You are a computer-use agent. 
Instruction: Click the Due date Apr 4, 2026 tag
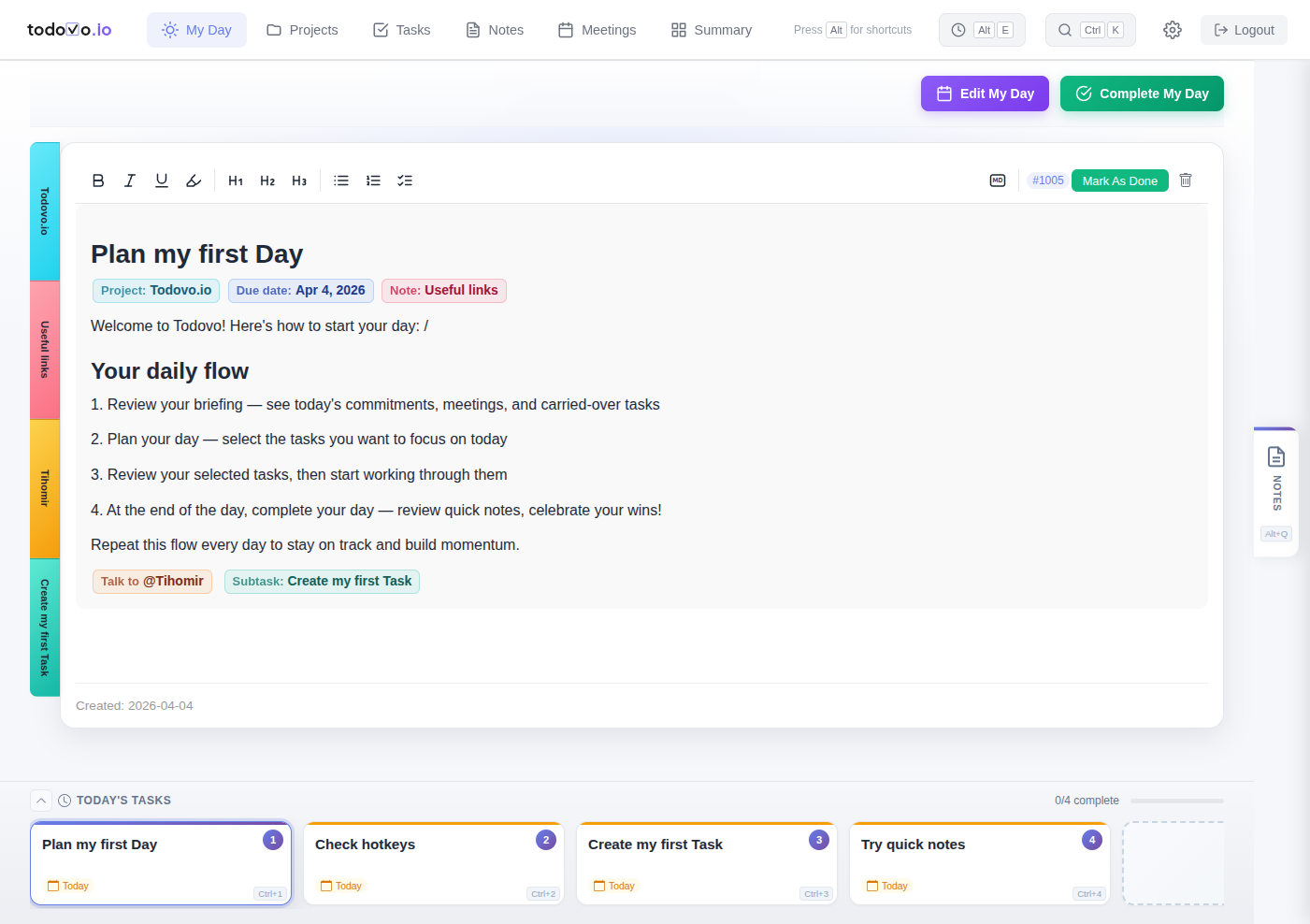(x=301, y=291)
